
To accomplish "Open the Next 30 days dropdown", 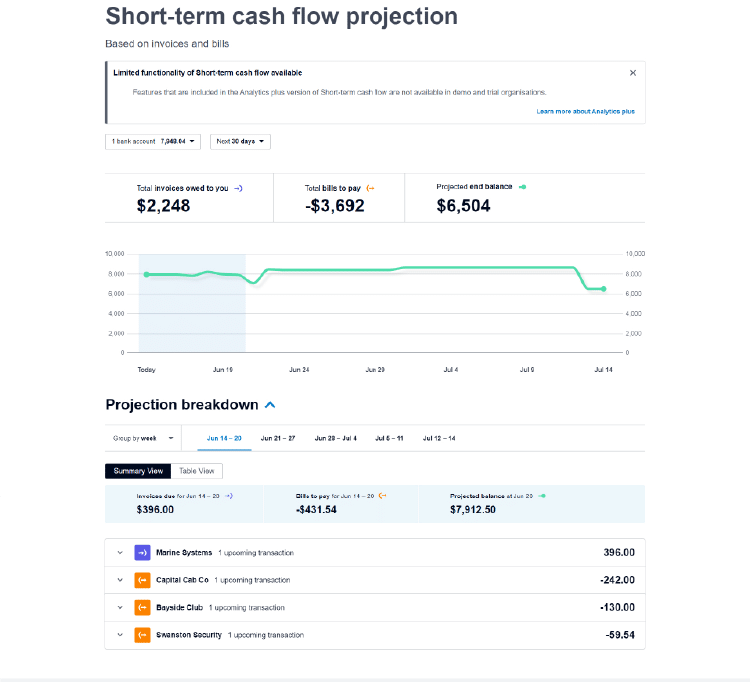I will [240, 142].
